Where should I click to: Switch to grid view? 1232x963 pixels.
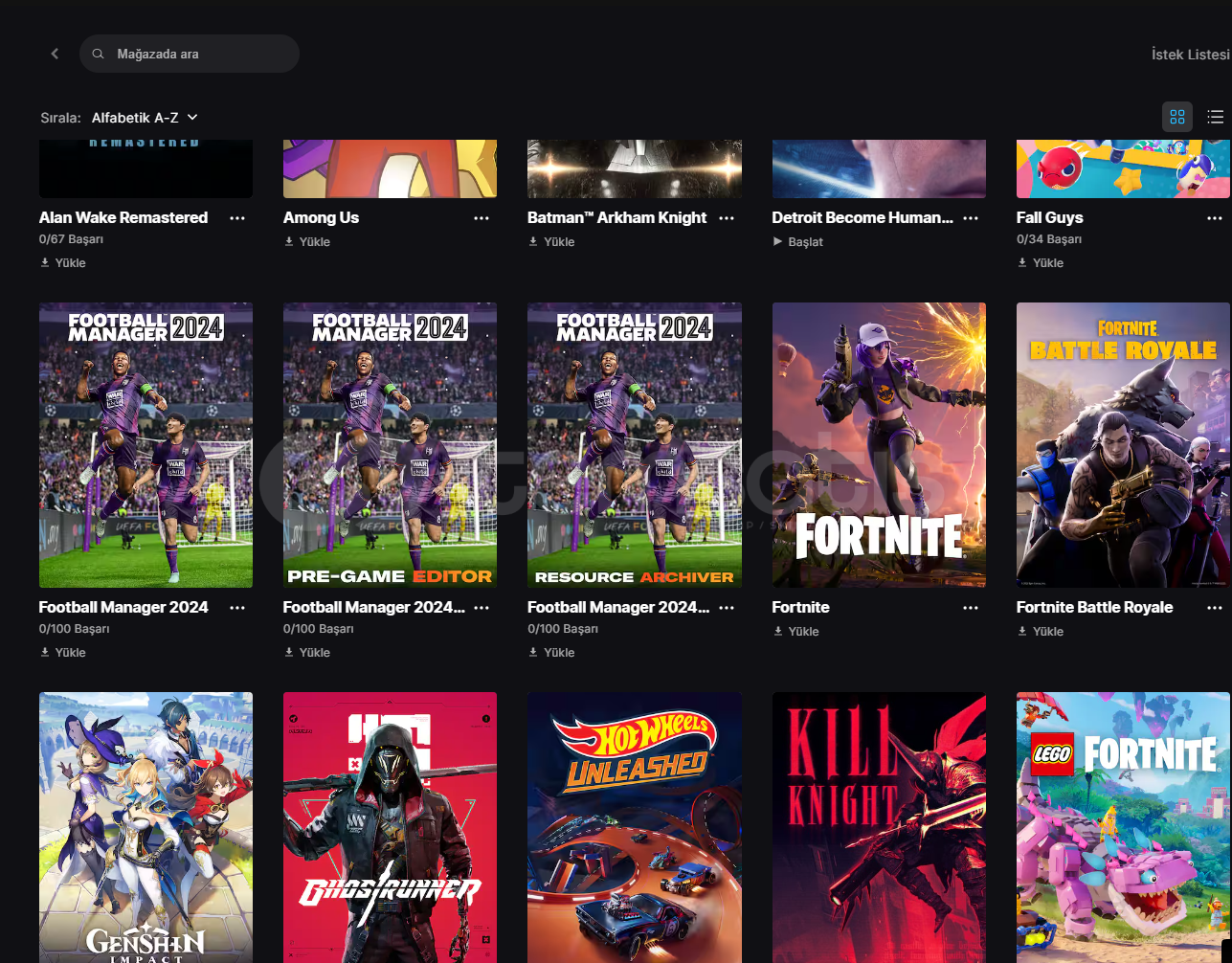(x=1177, y=117)
